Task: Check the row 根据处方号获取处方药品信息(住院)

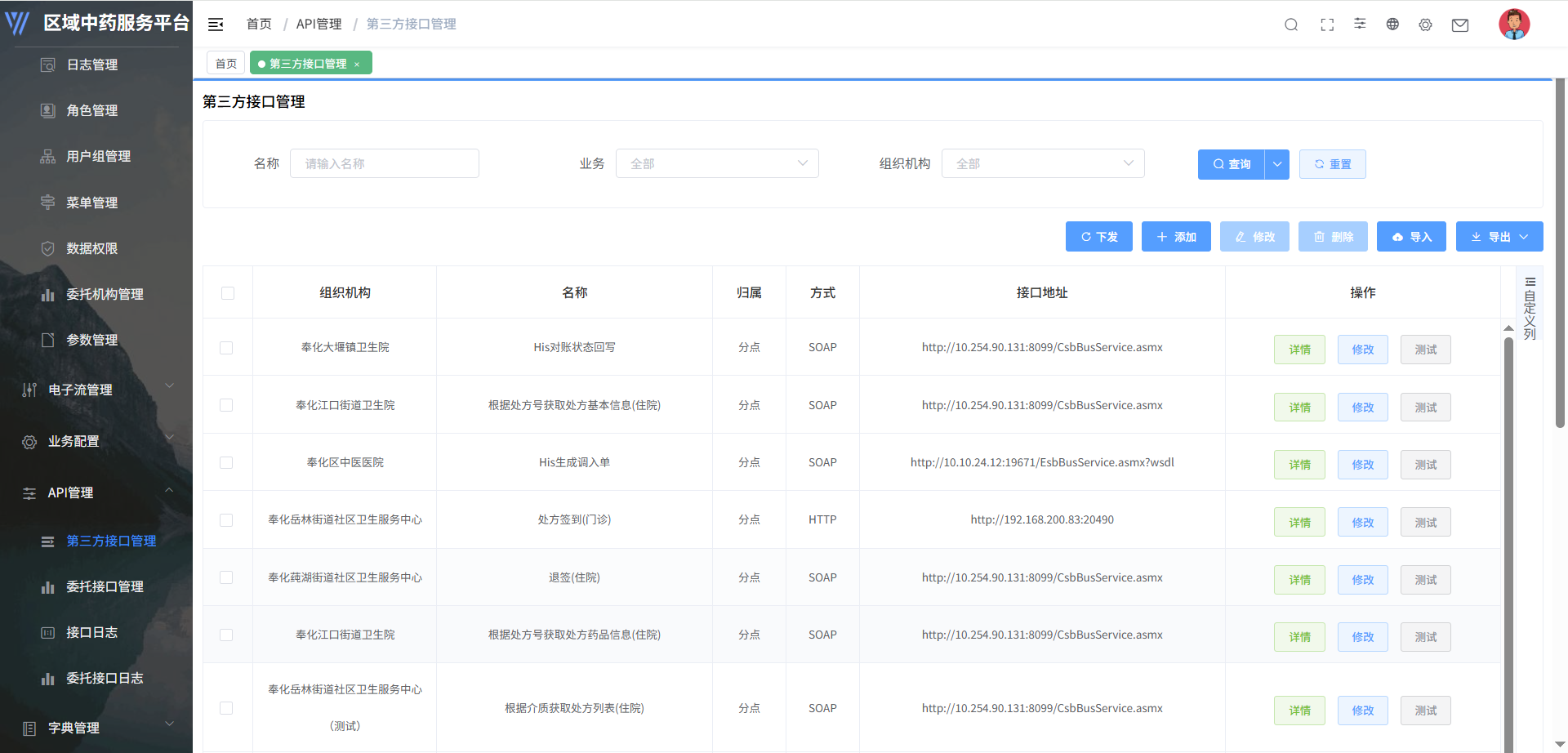Action: 226,635
